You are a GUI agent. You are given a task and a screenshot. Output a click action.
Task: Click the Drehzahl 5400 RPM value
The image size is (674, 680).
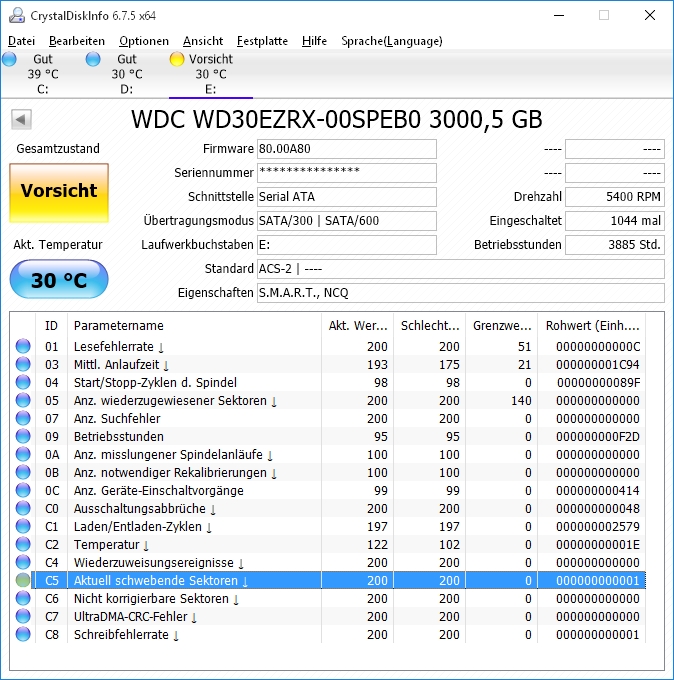[x=615, y=197]
